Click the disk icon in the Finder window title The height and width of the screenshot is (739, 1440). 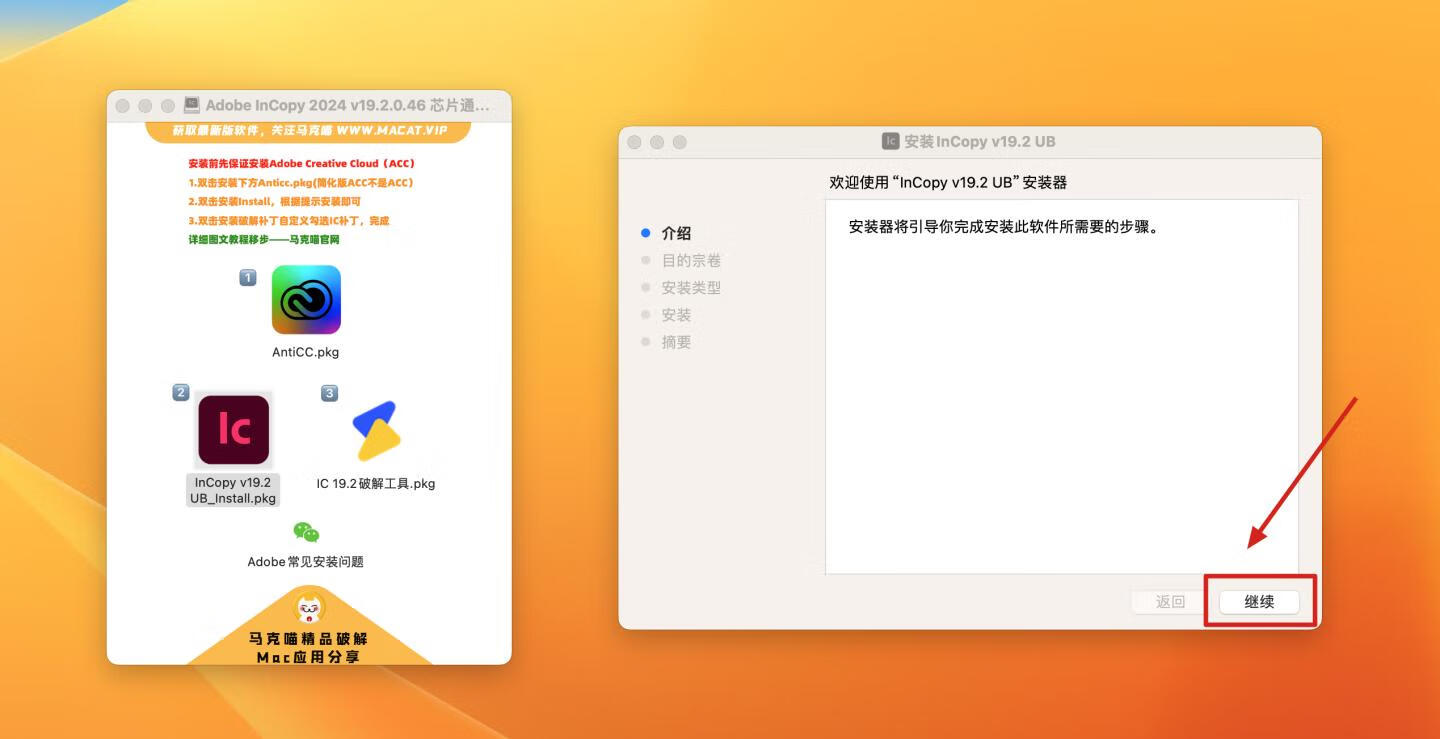[192, 105]
